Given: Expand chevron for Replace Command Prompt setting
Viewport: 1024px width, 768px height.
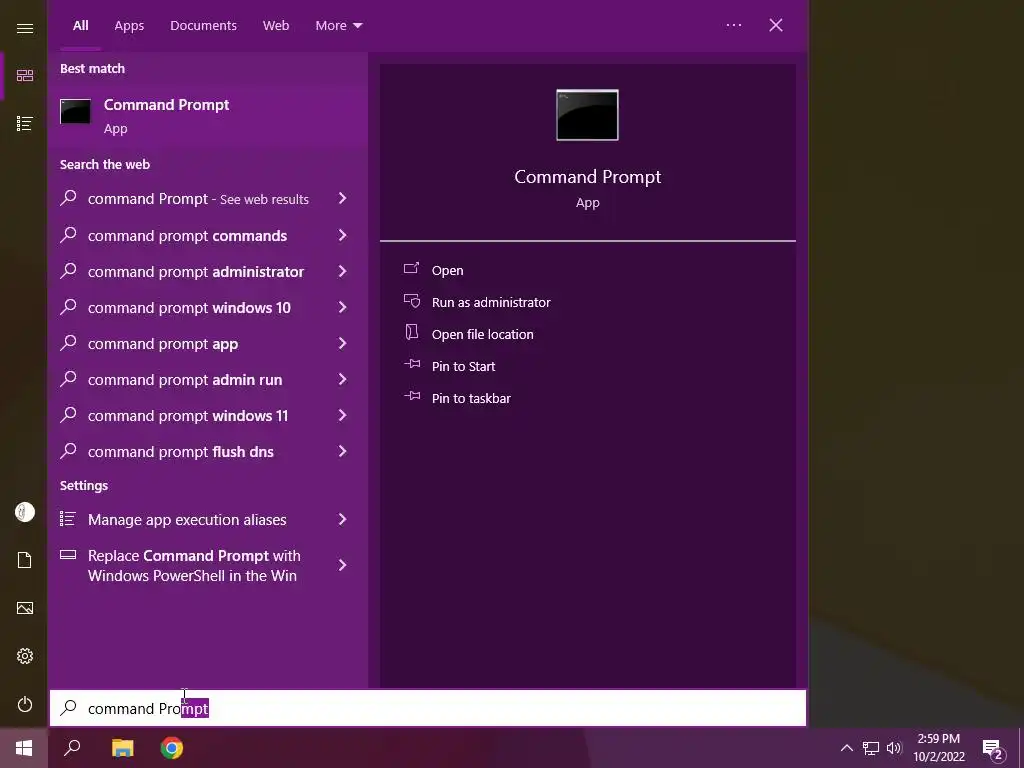Looking at the screenshot, I should pyautogui.click(x=342, y=565).
